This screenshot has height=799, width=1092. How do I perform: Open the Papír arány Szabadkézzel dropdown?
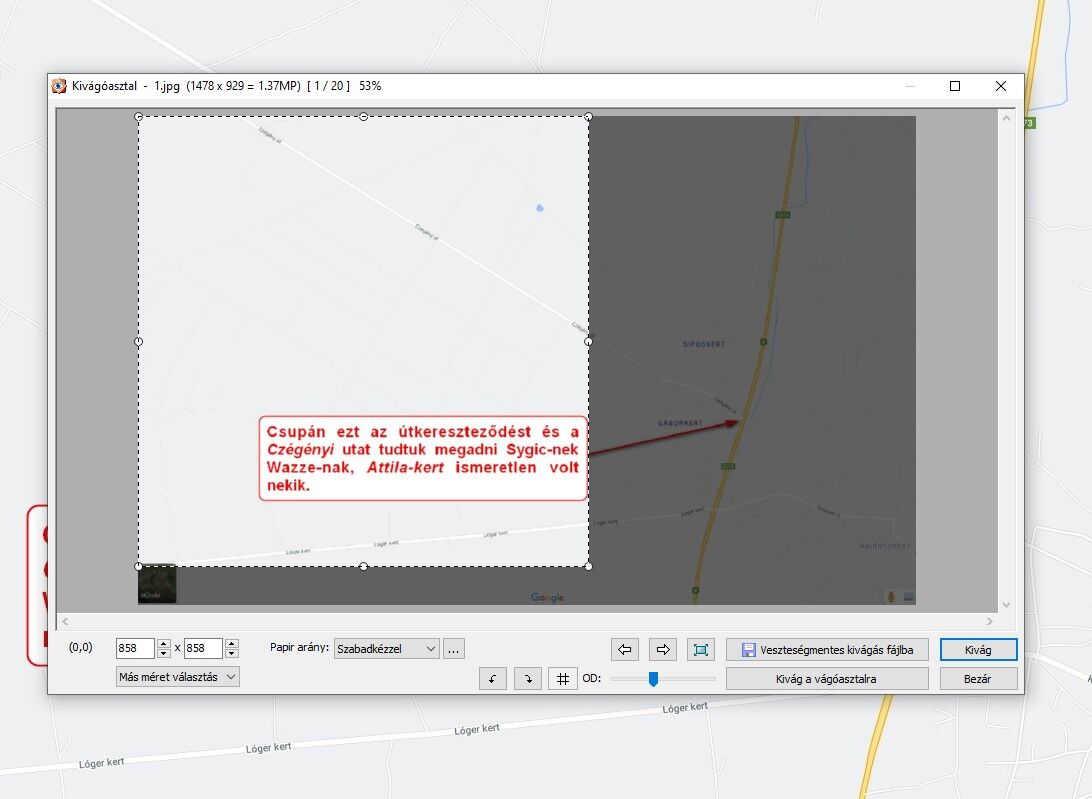[387, 649]
